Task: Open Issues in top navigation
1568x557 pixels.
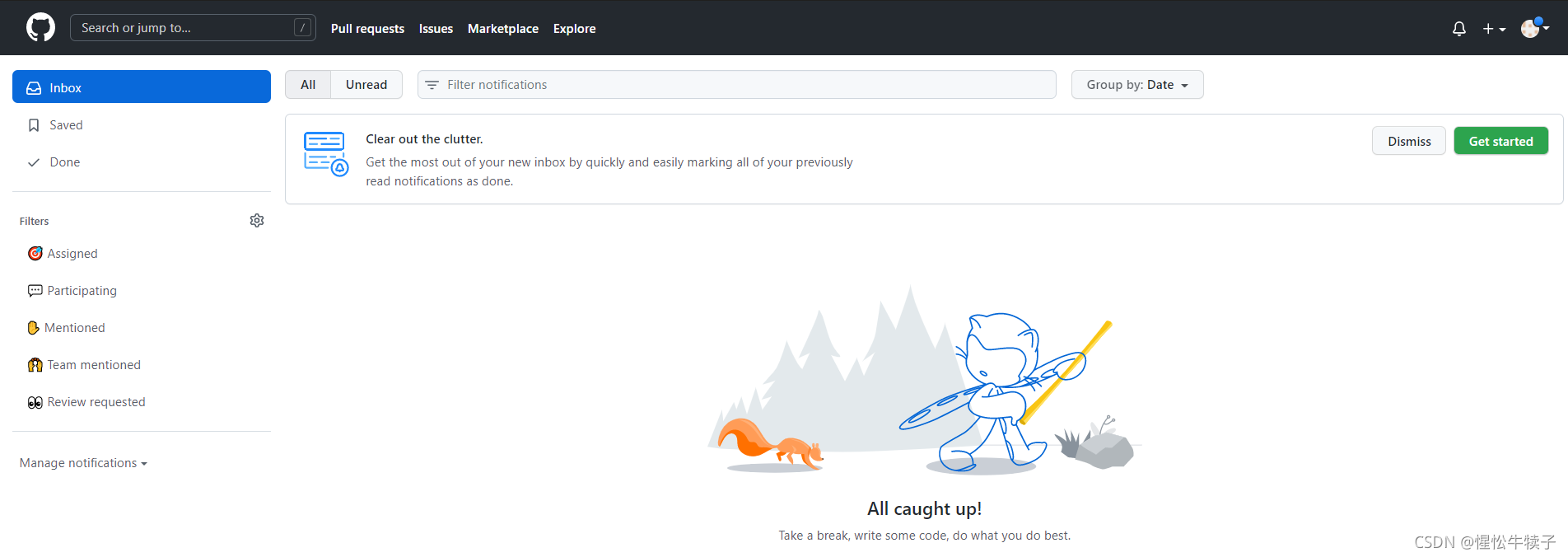Action: [436, 29]
